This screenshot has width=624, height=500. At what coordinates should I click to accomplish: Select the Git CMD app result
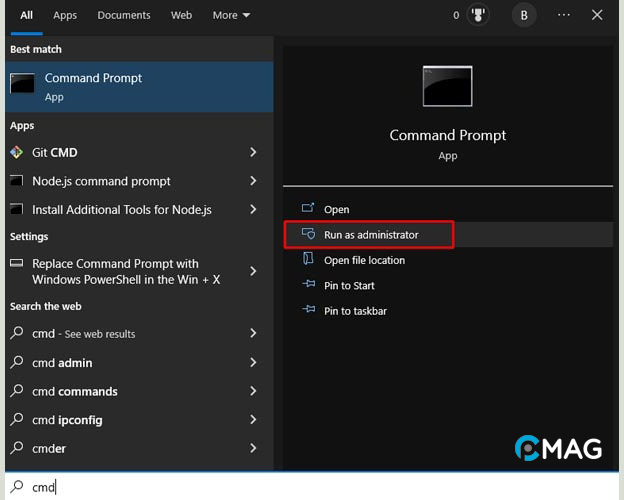click(x=139, y=152)
